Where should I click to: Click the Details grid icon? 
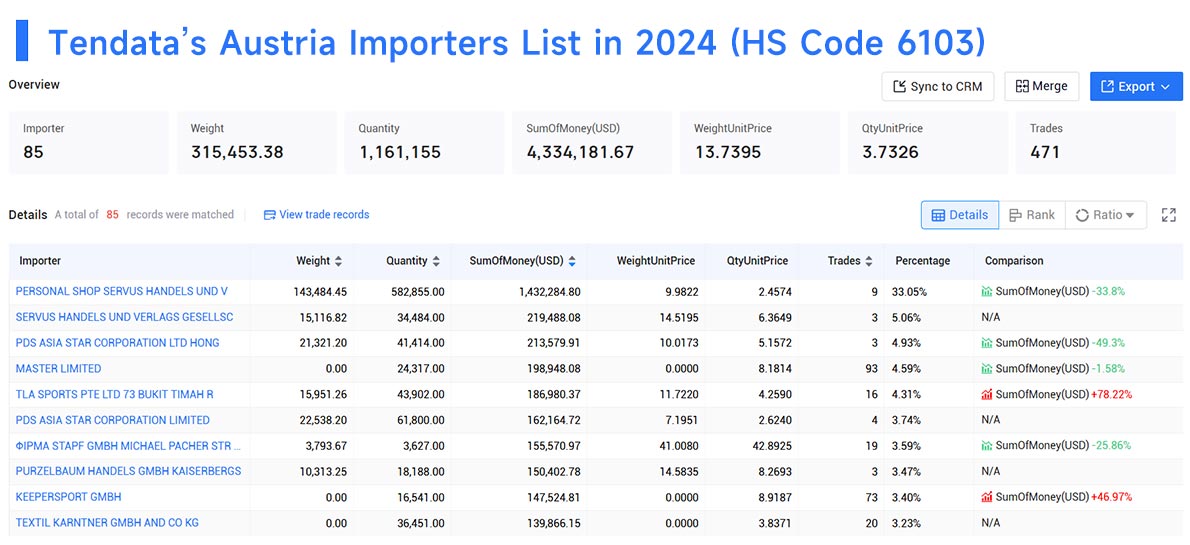point(938,216)
